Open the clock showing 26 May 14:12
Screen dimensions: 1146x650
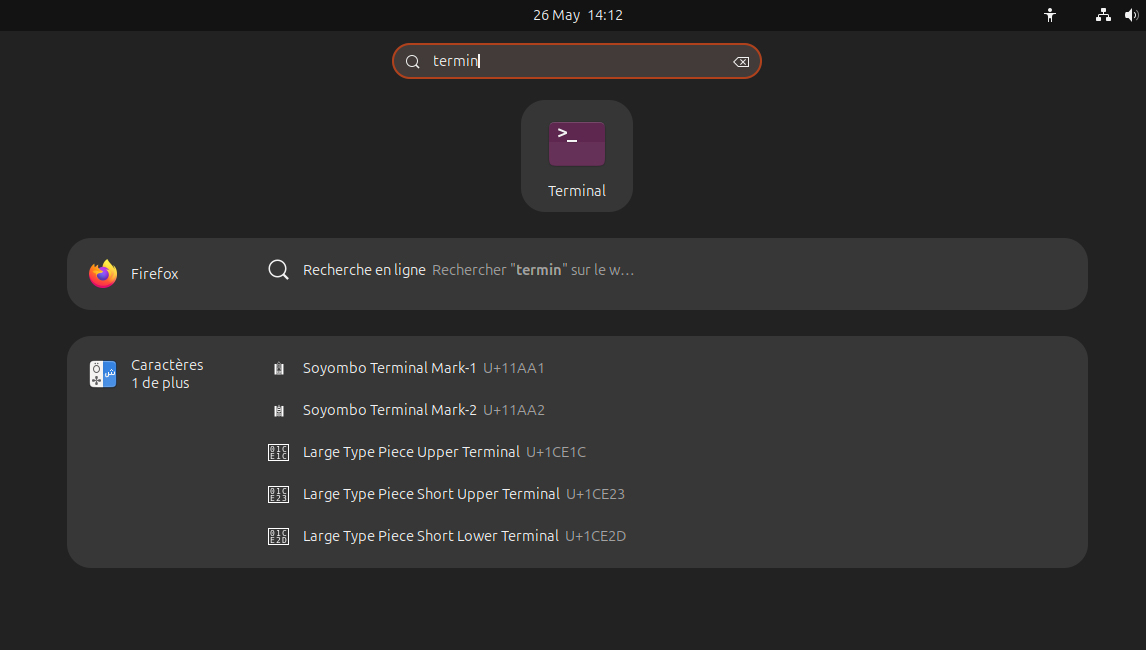point(577,15)
